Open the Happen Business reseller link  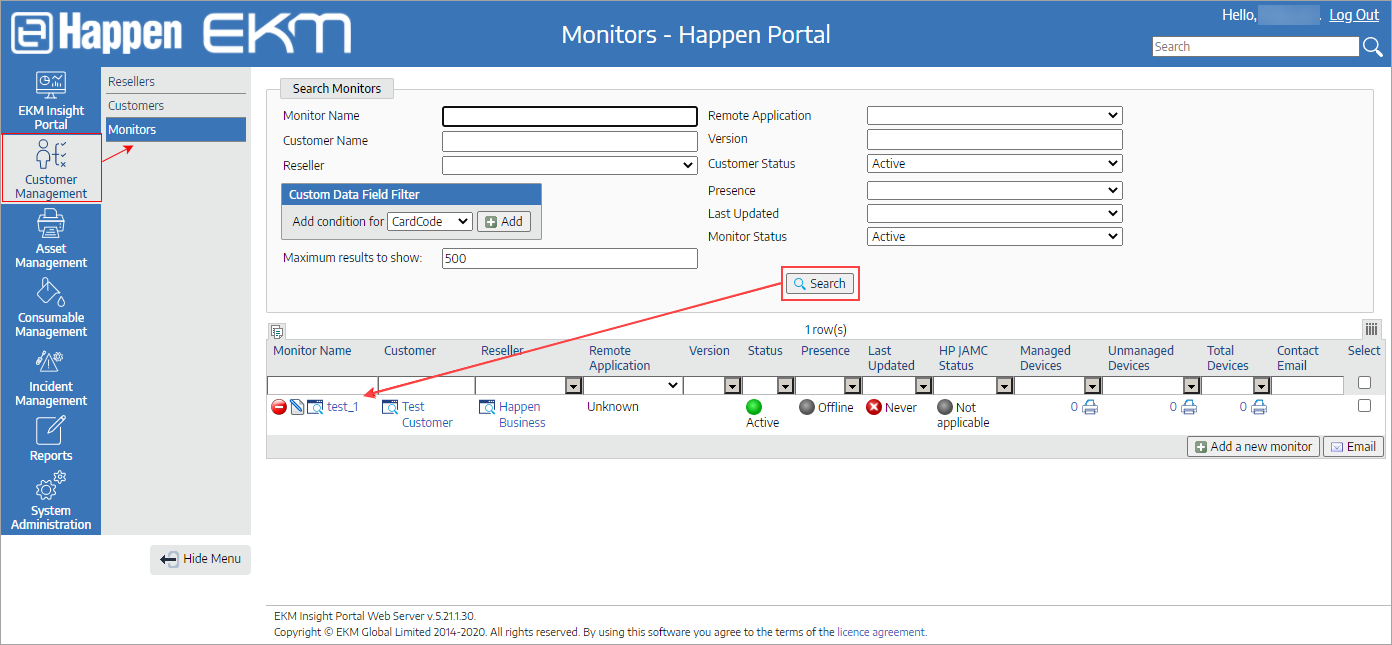[x=522, y=415]
